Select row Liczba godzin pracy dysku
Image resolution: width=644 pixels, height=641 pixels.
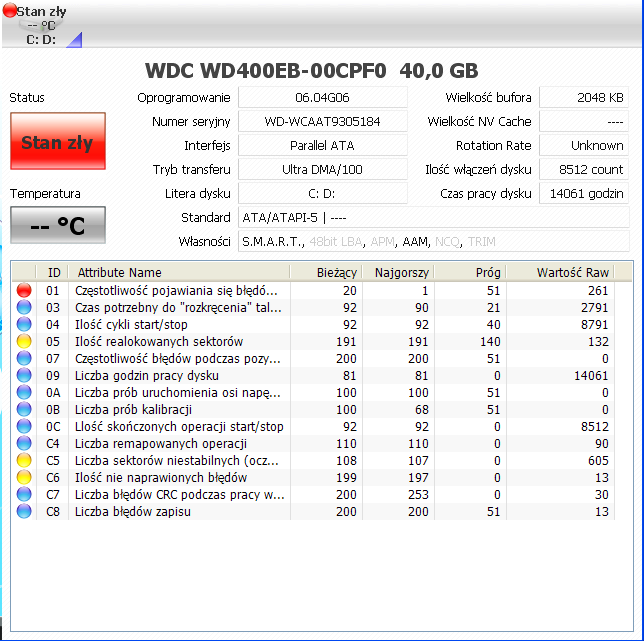(313, 375)
